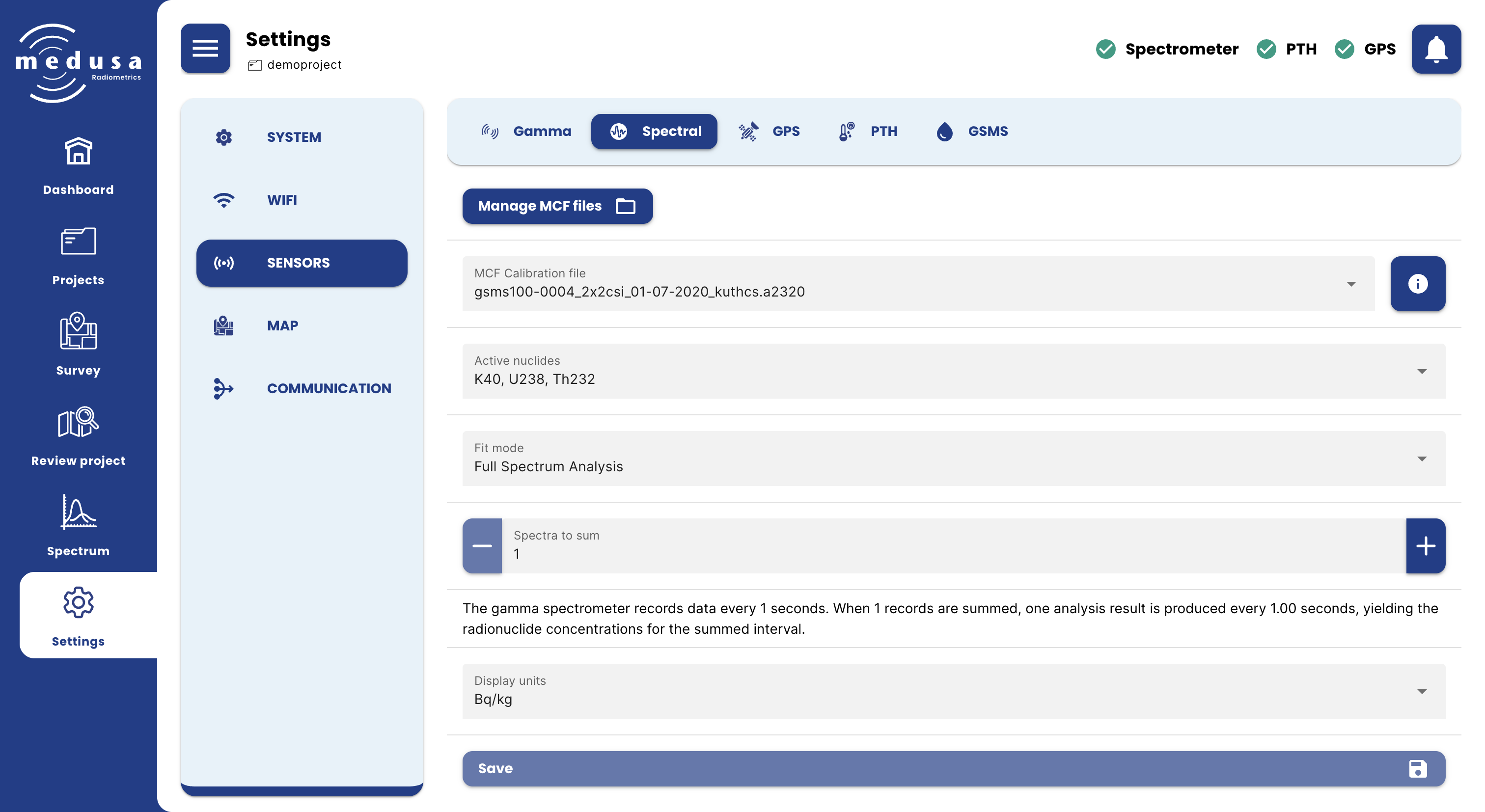Toggle the hamburger menu button

(x=205, y=49)
